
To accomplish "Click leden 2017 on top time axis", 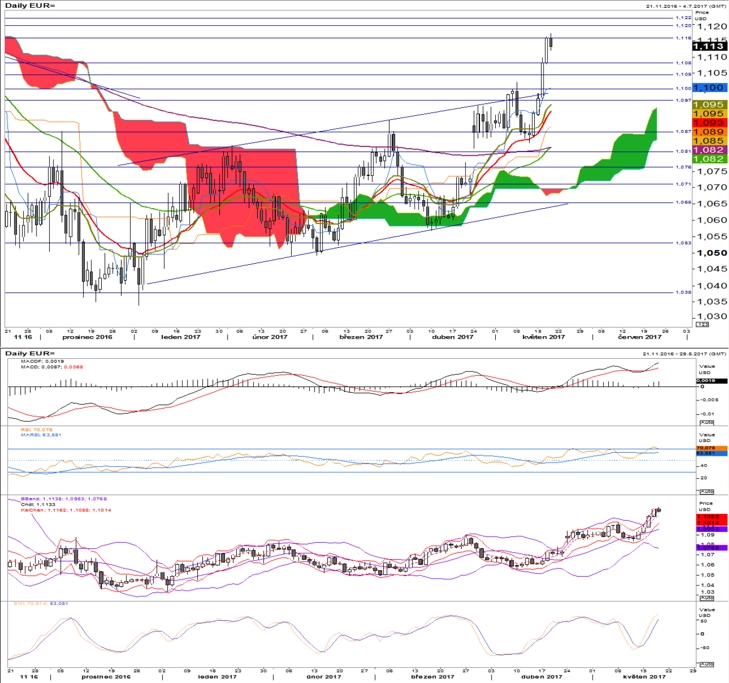I will [180, 337].
